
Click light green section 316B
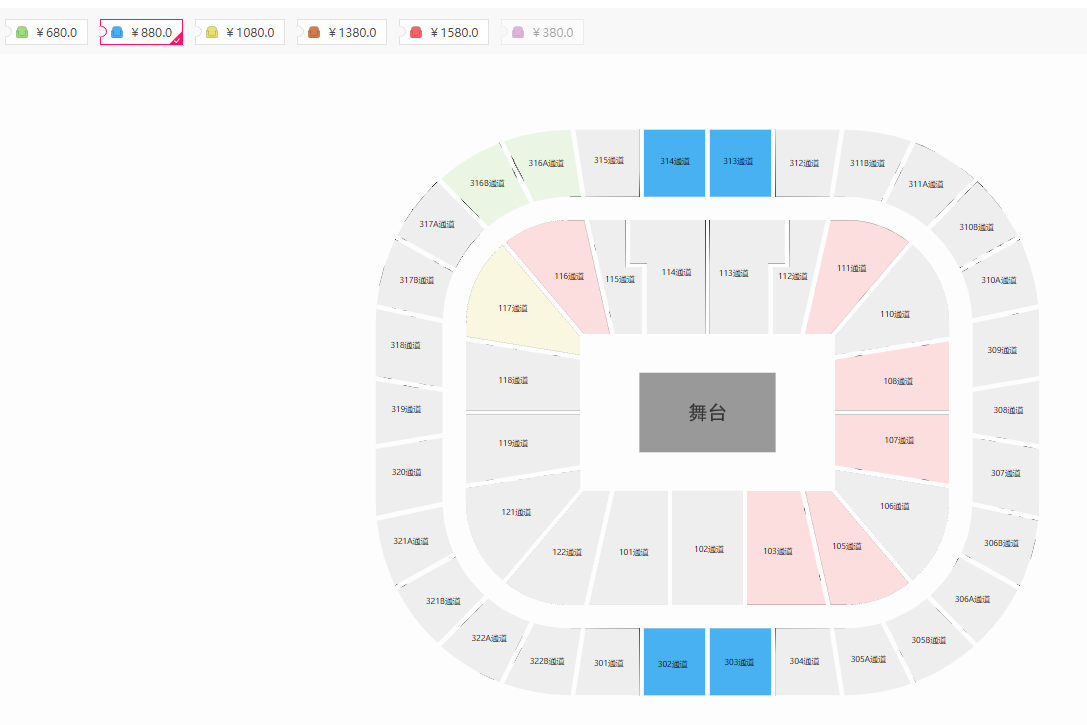click(487, 184)
